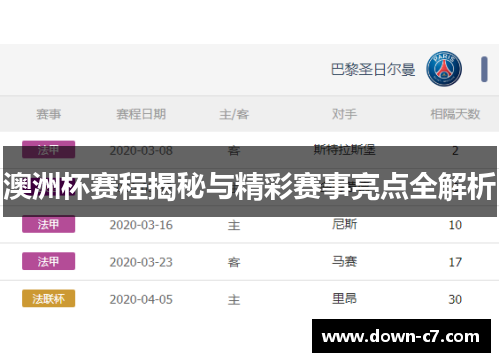Click opponent 里昂
The height and width of the screenshot is (362, 500).
344,298
